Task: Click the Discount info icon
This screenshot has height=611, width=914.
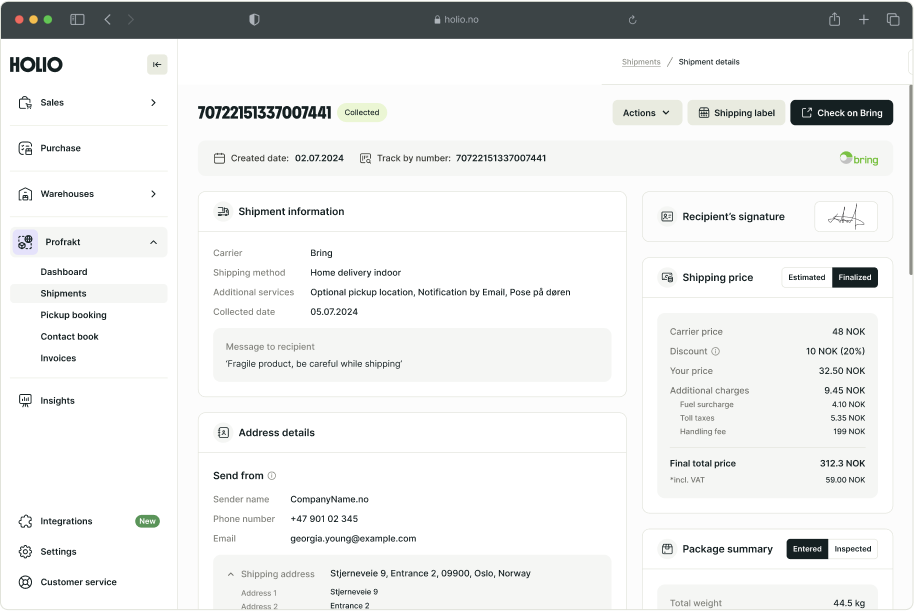Action: pyautogui.click(x=715, y=351)
